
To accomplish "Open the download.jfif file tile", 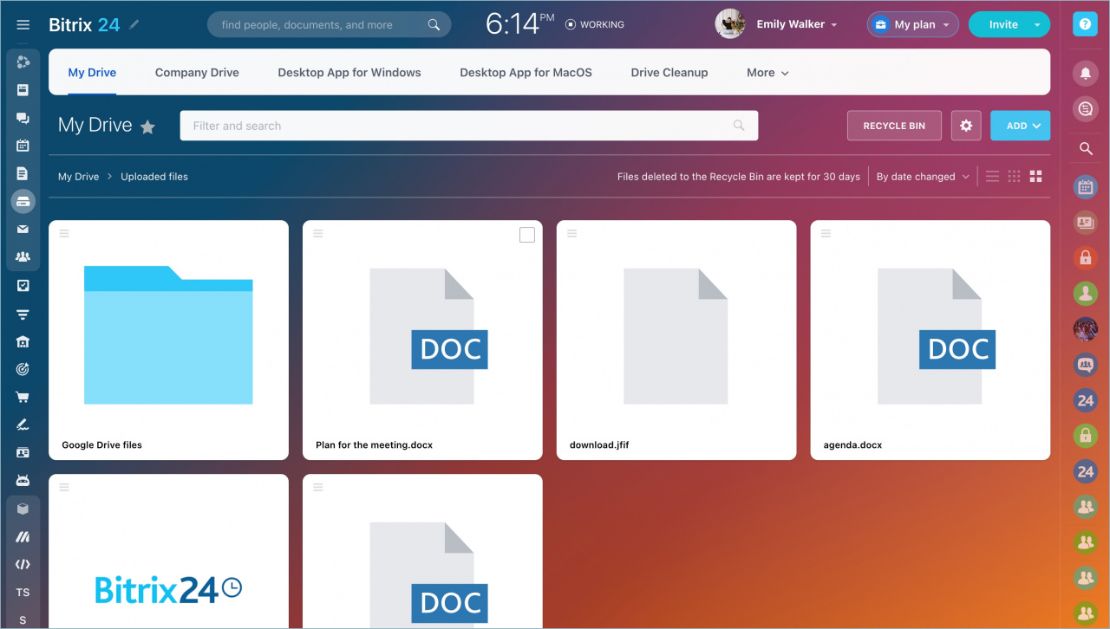I will coord(676,340).
